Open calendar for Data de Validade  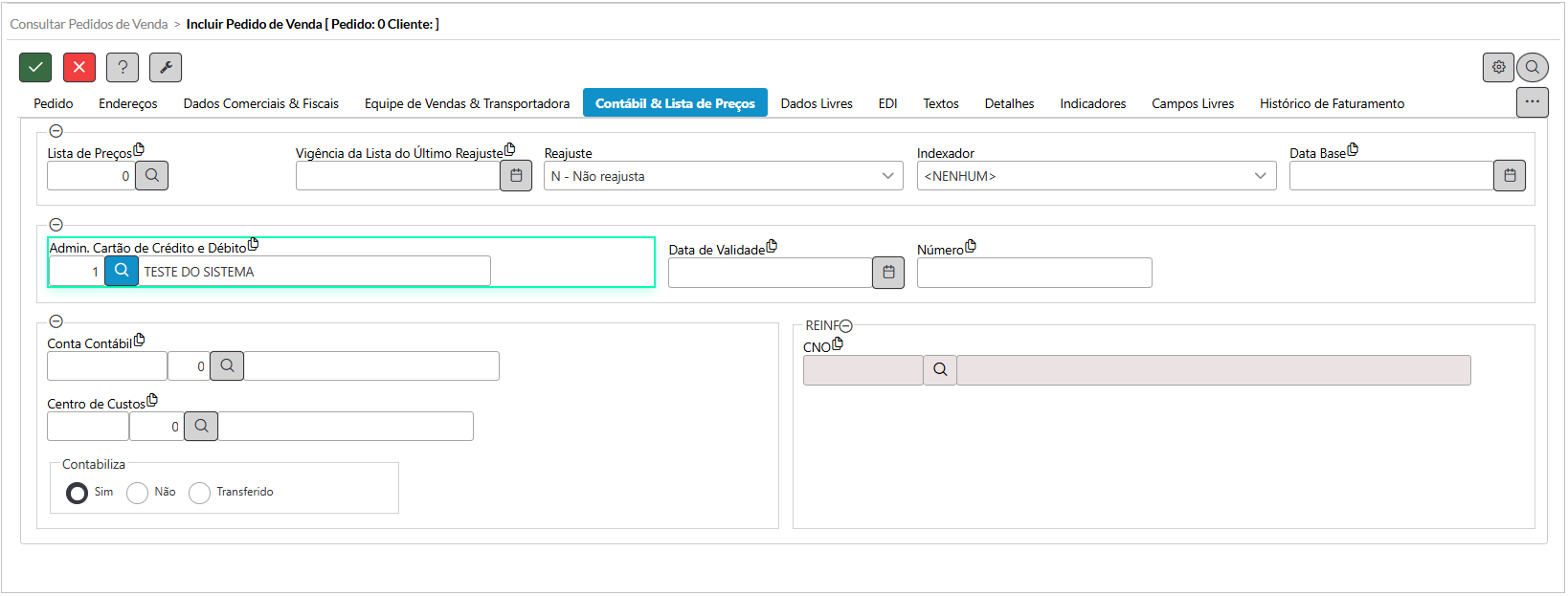tap(888, 273)
